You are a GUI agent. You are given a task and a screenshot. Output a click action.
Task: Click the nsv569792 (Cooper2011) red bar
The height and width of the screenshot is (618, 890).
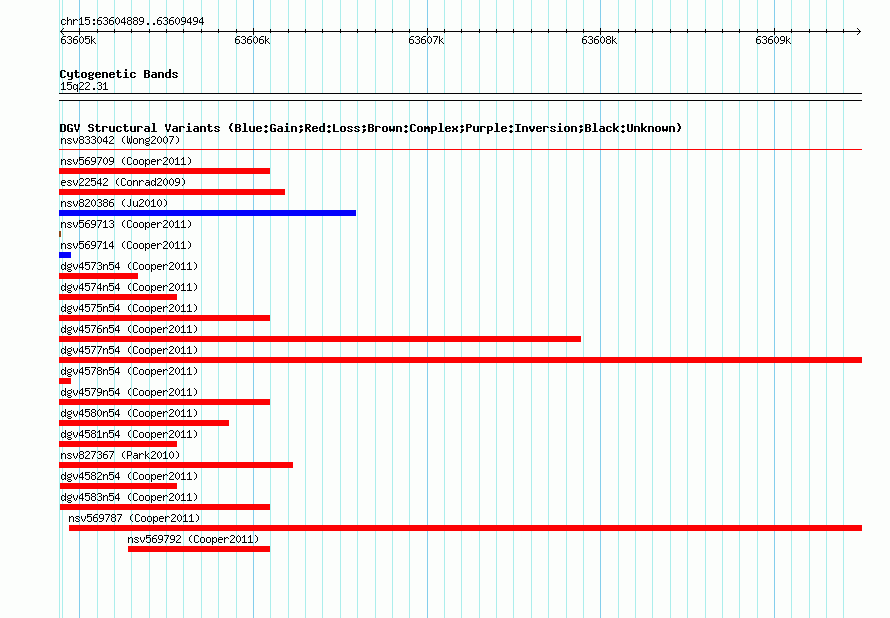click(199, 549)
